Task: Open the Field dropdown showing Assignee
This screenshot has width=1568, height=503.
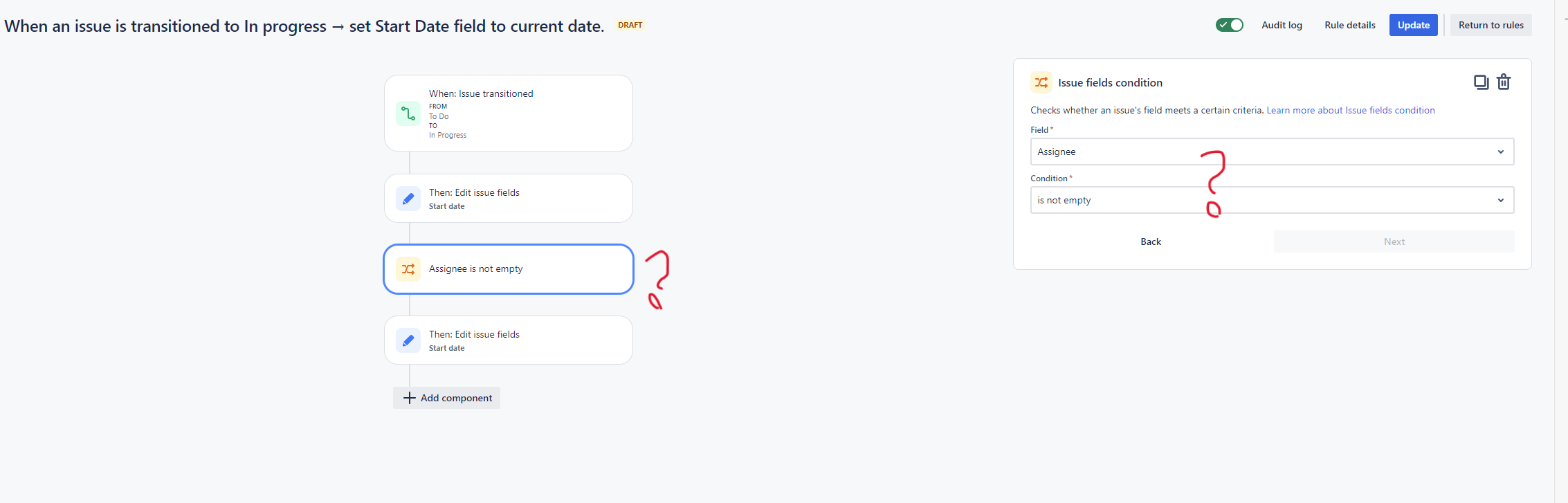Action: pos(1272,152)
